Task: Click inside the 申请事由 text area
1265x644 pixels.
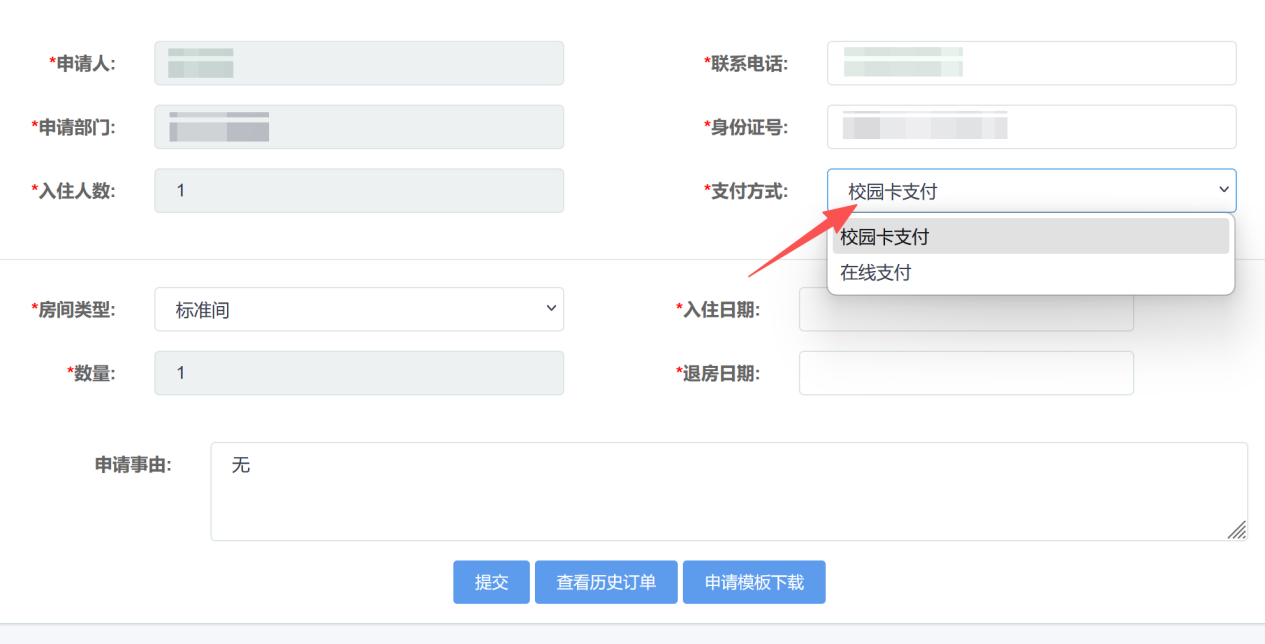Action: [728, 492]
